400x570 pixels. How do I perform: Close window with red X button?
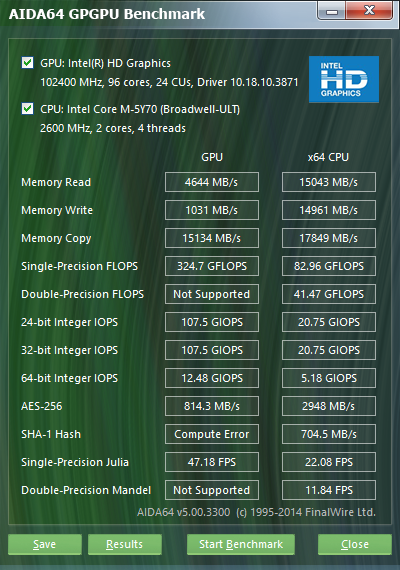pos(369,11)
